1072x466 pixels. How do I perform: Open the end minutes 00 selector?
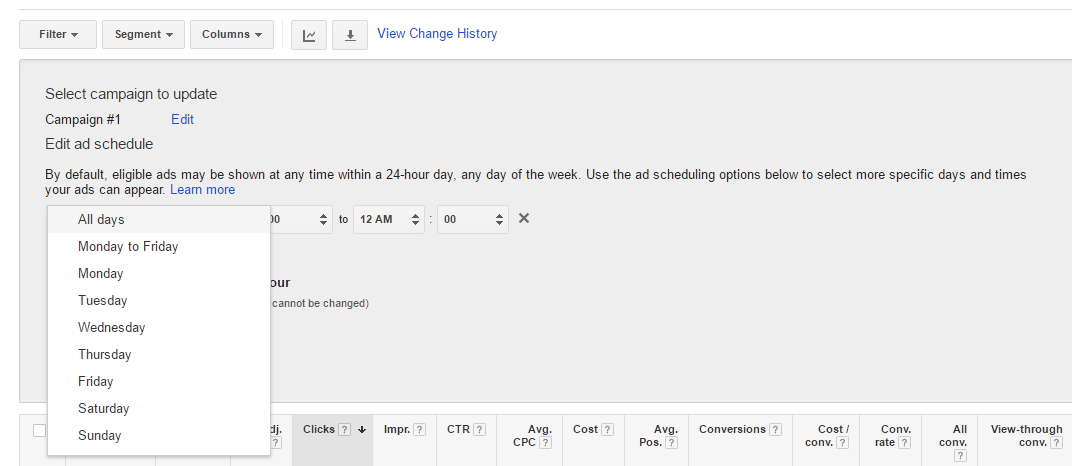click(x=472, y=219)
